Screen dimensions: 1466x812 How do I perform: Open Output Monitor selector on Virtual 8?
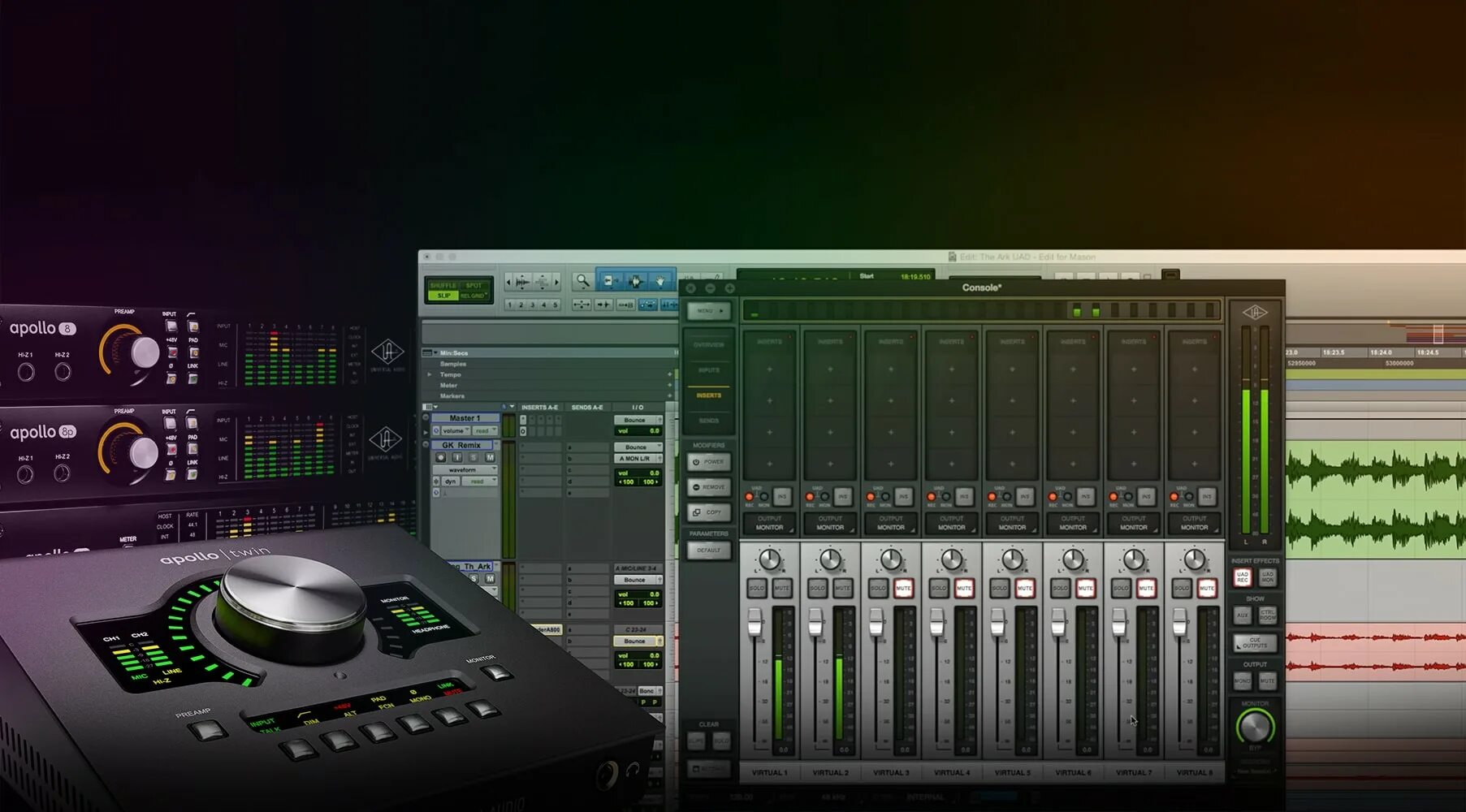[1194, 523]
